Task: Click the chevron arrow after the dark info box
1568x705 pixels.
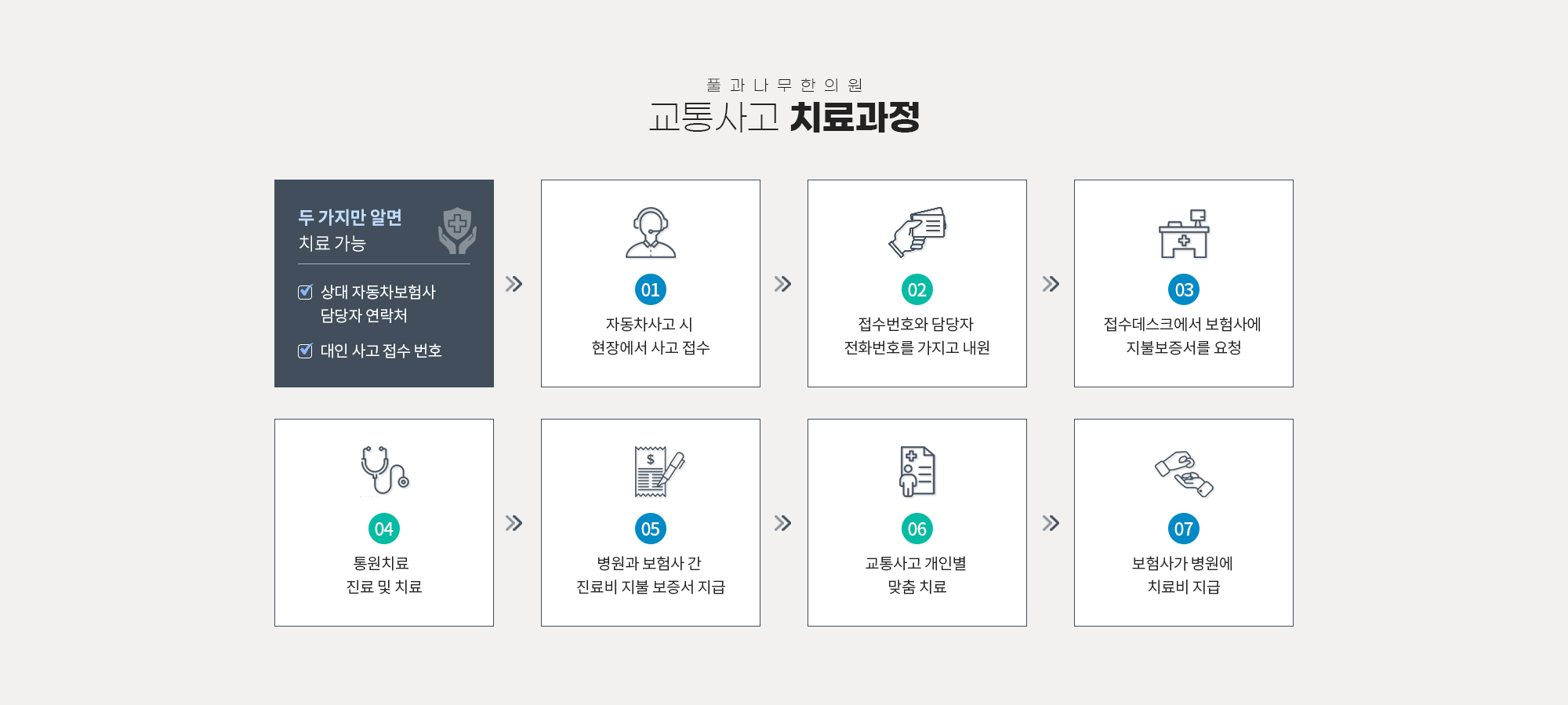Action: 514,284
